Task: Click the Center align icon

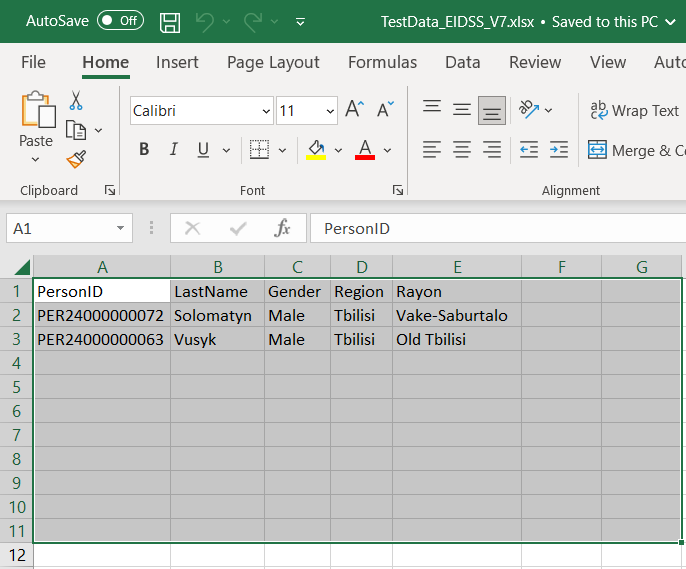Action: point(462,150)
